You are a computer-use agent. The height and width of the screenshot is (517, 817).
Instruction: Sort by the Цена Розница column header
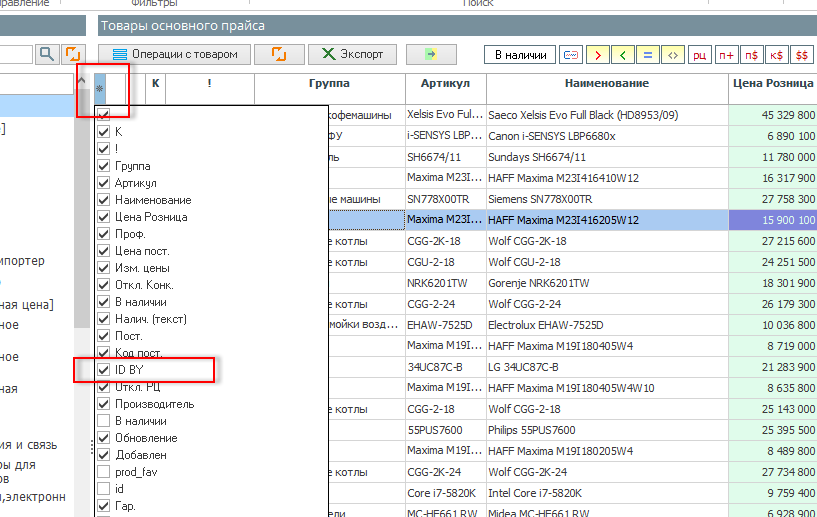pos(773,89)
